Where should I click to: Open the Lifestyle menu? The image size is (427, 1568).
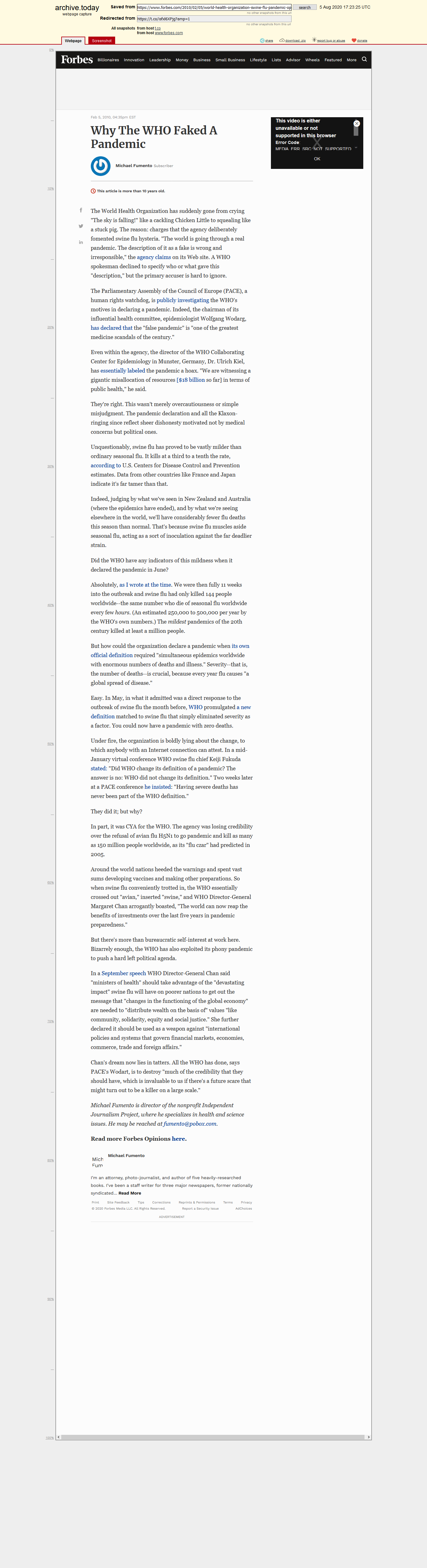tap(258, 60)
